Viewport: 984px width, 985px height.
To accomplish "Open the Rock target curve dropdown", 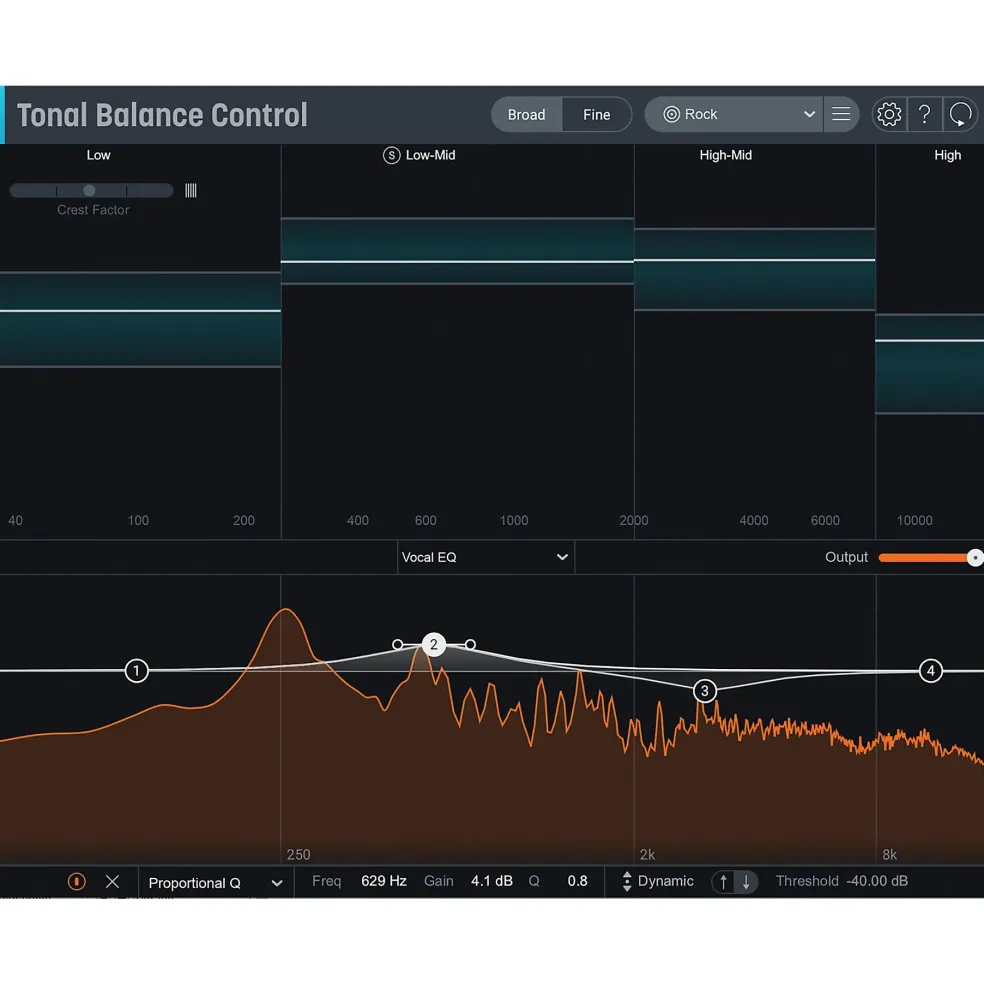I will 734,114.
